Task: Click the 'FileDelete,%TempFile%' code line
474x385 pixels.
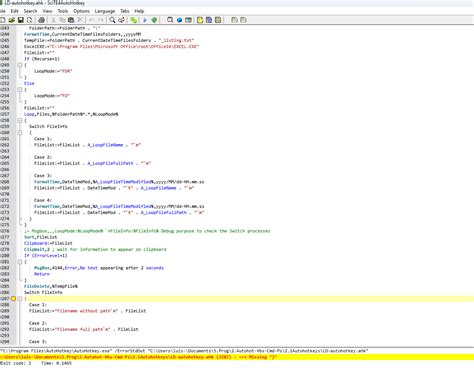Action: [51, 286]
